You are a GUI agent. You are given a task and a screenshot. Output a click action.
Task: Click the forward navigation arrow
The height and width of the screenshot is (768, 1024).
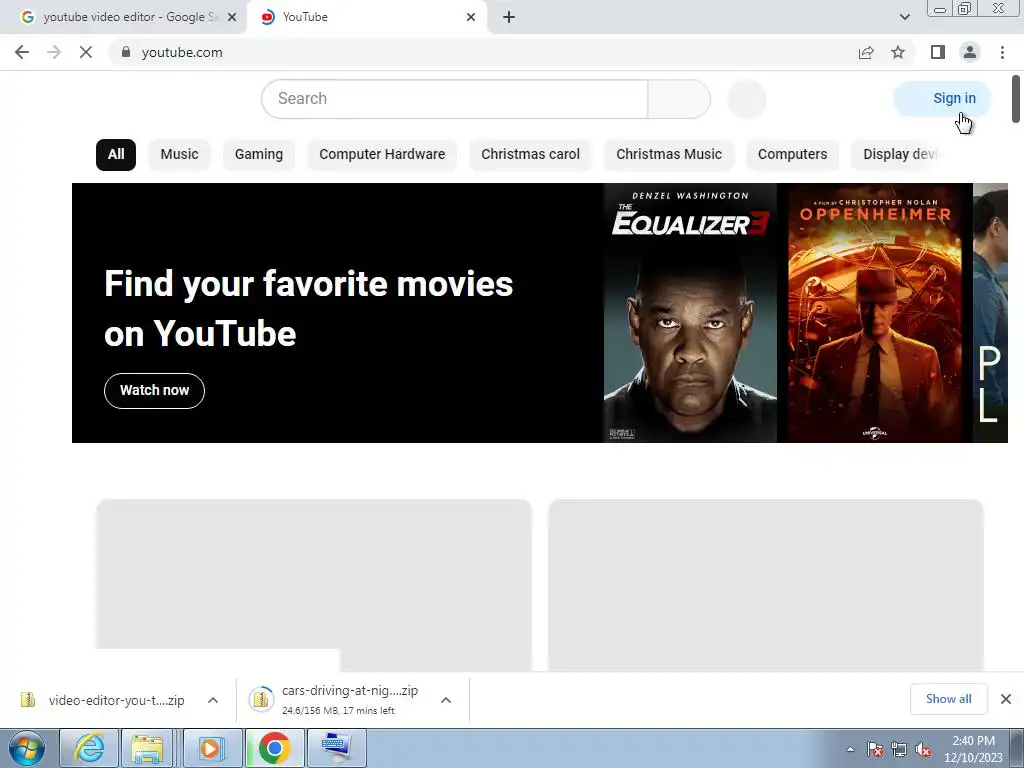point(54,52)
